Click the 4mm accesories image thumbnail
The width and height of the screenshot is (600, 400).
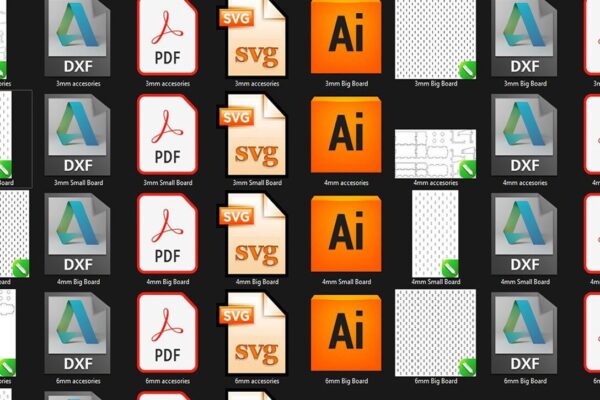tap(435, 154)
